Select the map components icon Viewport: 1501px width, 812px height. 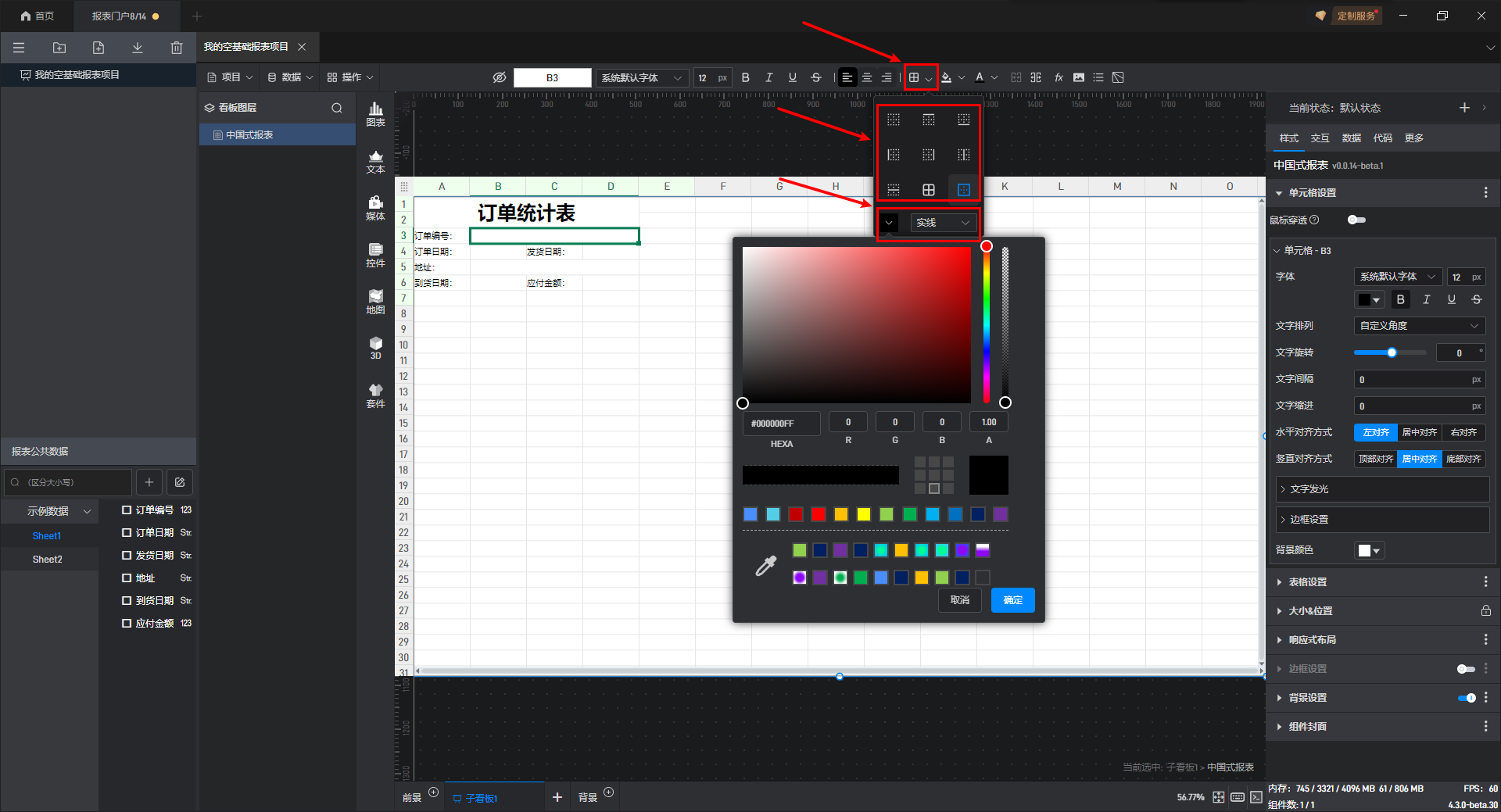tap(376, 302)
